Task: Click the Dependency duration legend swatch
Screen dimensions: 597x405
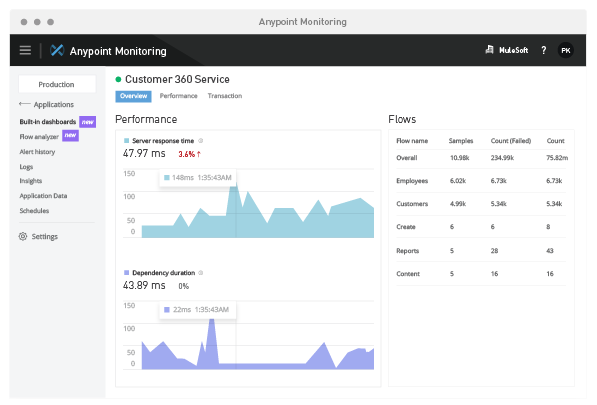Action: 126,273
